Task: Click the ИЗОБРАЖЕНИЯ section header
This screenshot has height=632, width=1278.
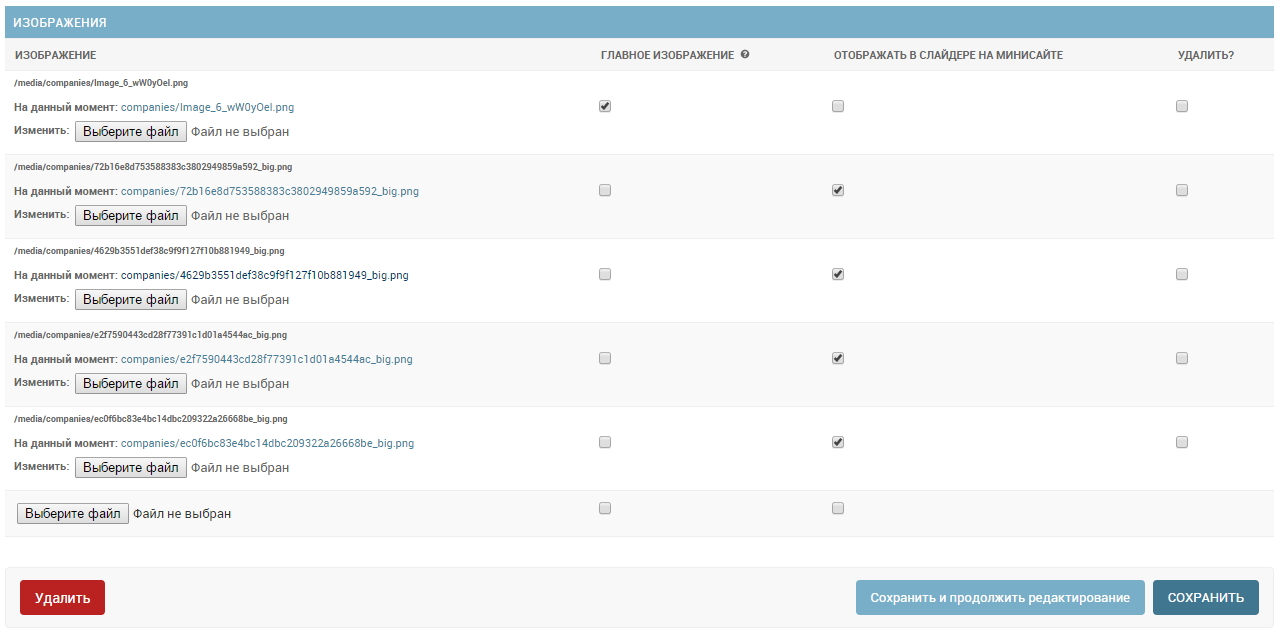Action: click(639, 22)
